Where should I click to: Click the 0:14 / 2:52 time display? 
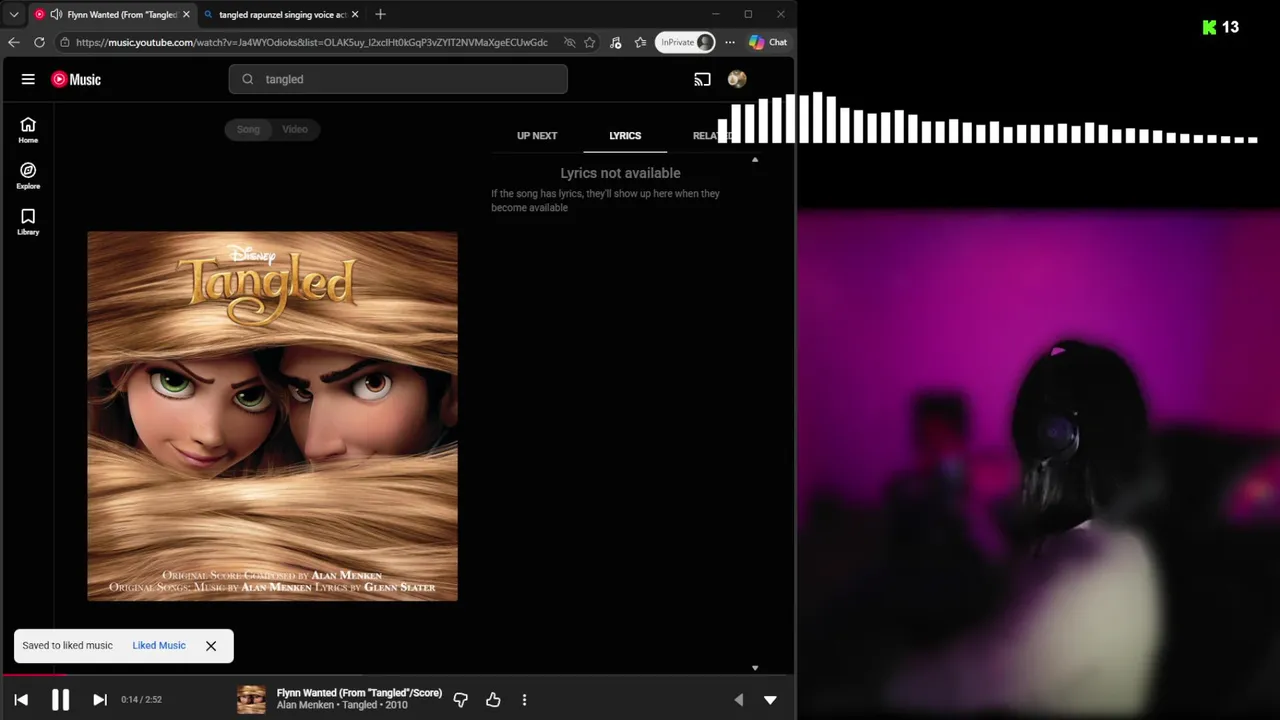[141, 700]
